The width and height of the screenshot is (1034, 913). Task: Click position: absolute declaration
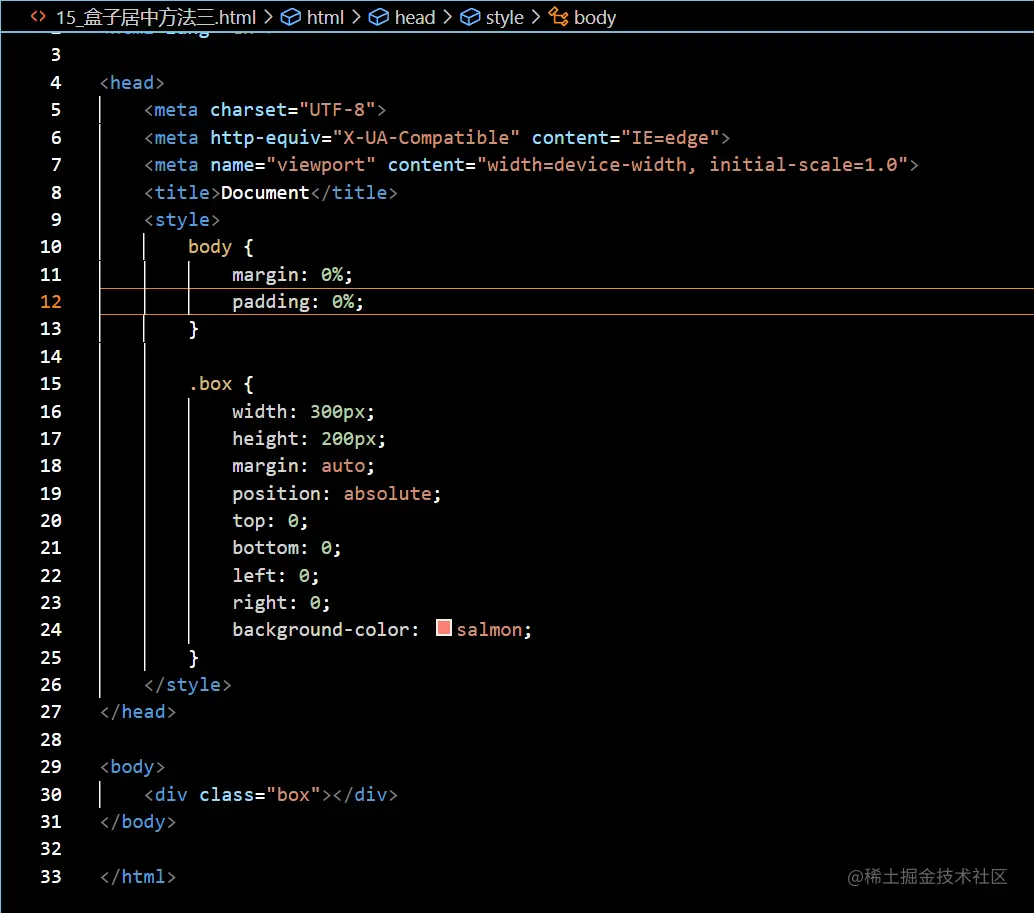[x=336, y=494]
